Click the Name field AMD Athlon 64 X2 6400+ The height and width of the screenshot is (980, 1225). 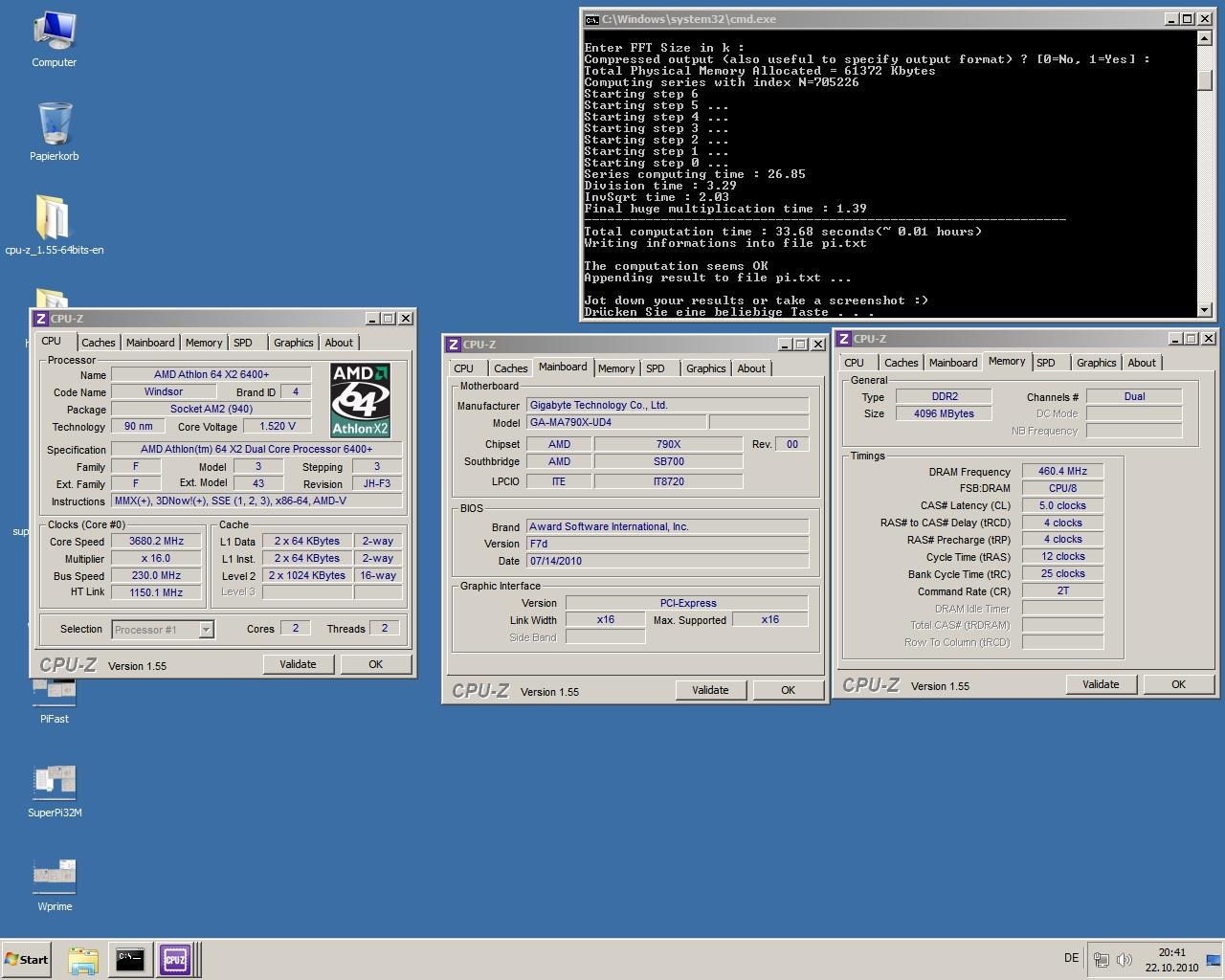point(212,375)
